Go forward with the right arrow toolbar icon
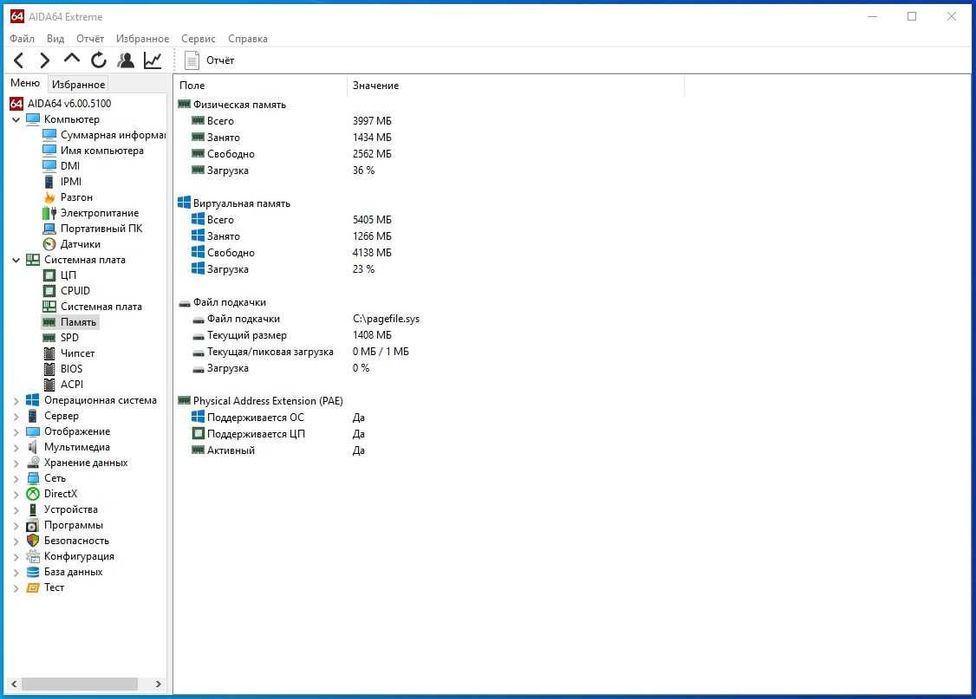Image resolution: width=976 pixels, height=699 pixels. click(x=45, y=60)
